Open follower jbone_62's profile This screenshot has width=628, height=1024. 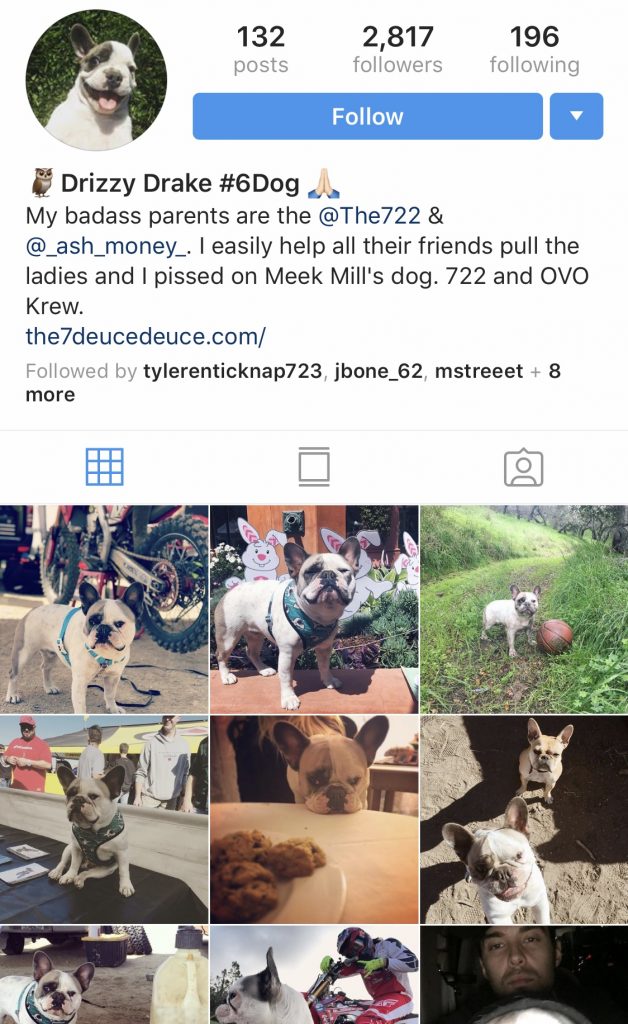click(x=379, y=371)
